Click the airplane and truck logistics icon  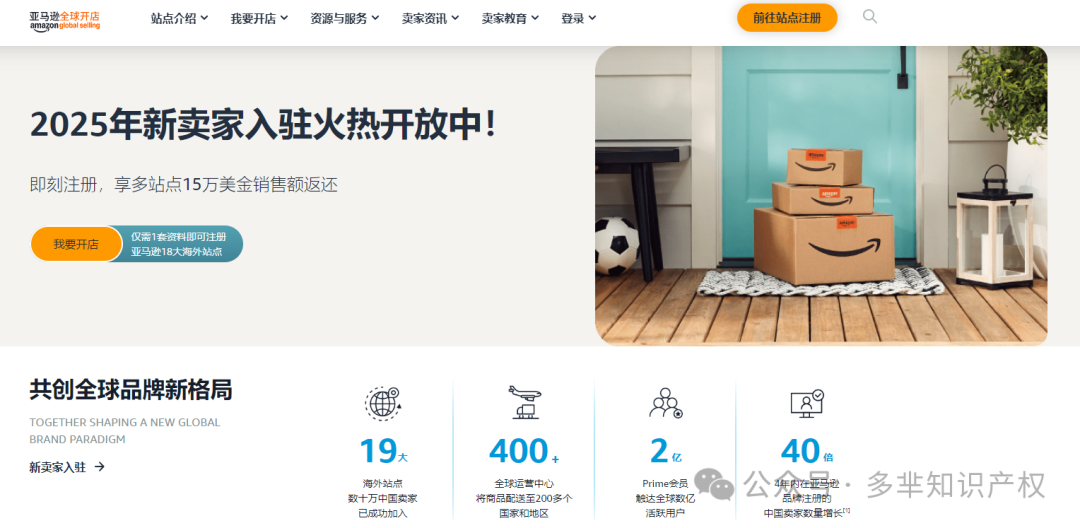524,402
